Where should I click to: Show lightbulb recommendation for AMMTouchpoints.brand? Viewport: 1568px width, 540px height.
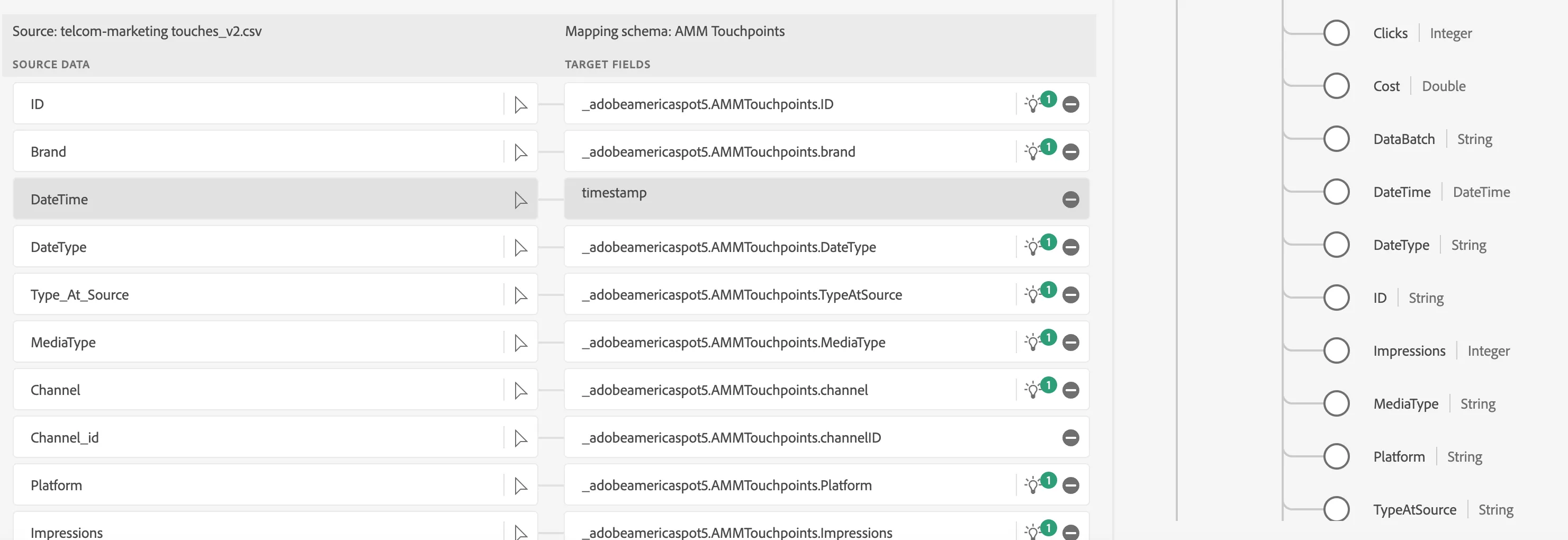click(1033, 152)
